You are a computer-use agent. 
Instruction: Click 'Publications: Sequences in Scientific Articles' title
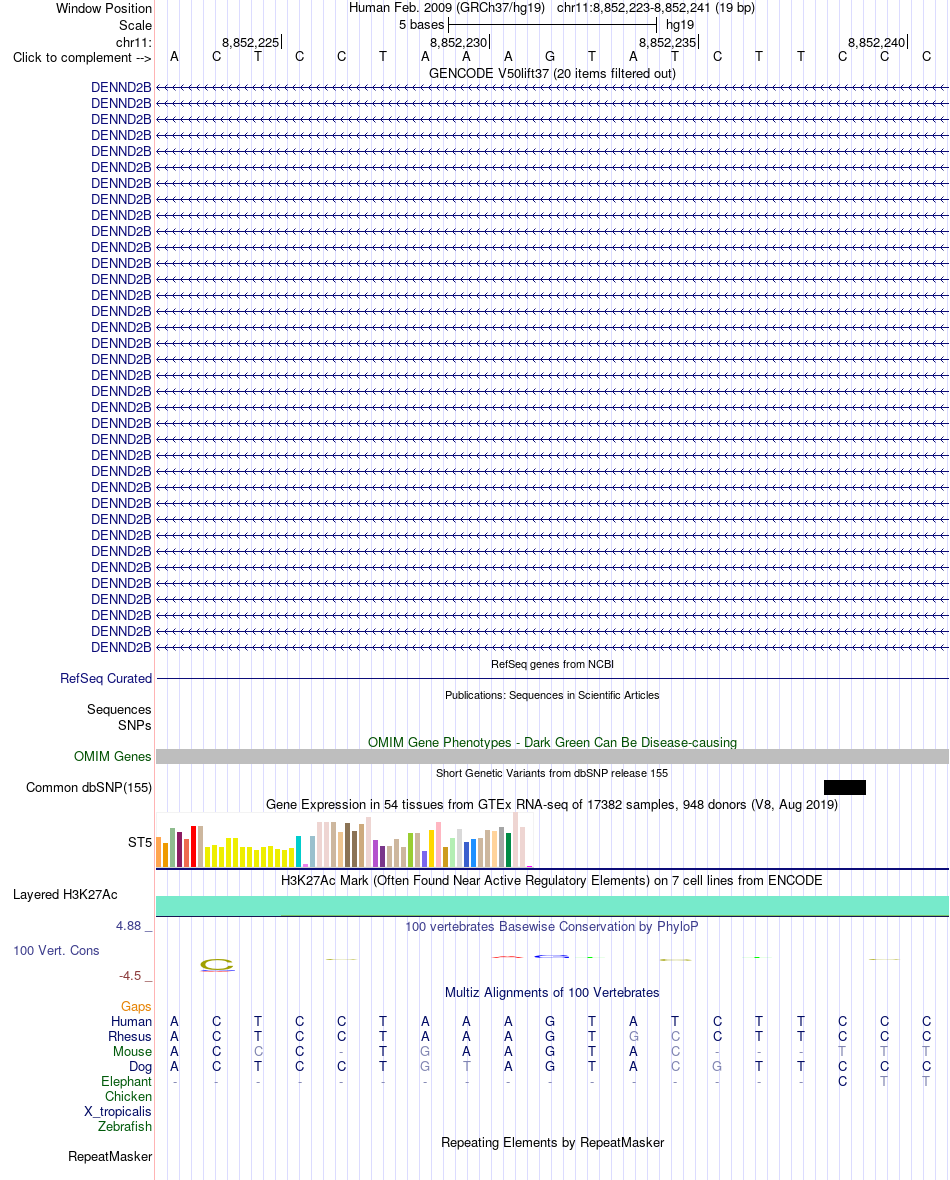[x=552, y=695]
